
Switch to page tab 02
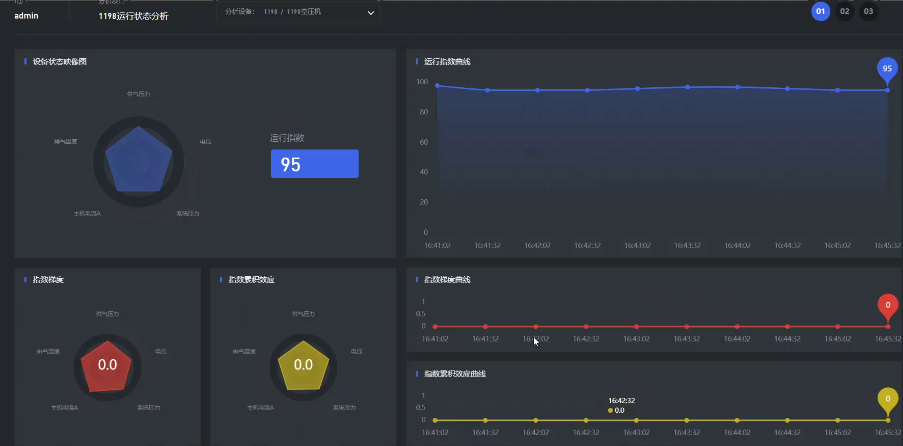pos(845,11)
